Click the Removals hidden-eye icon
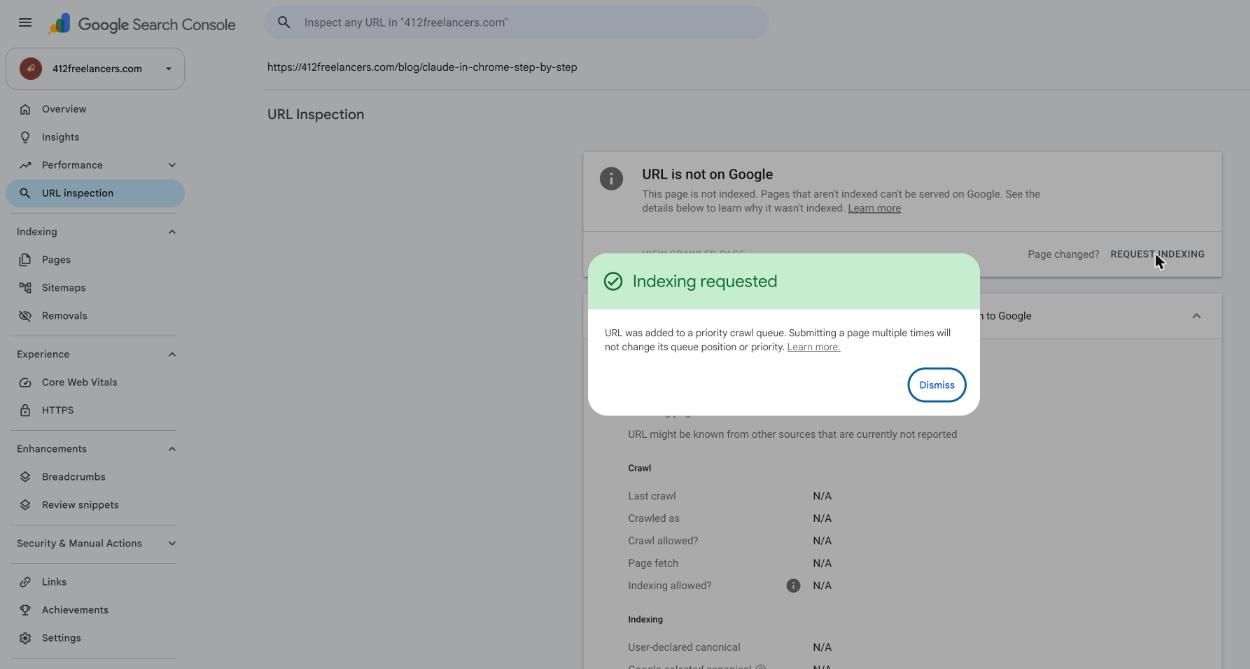 [25, 316]
